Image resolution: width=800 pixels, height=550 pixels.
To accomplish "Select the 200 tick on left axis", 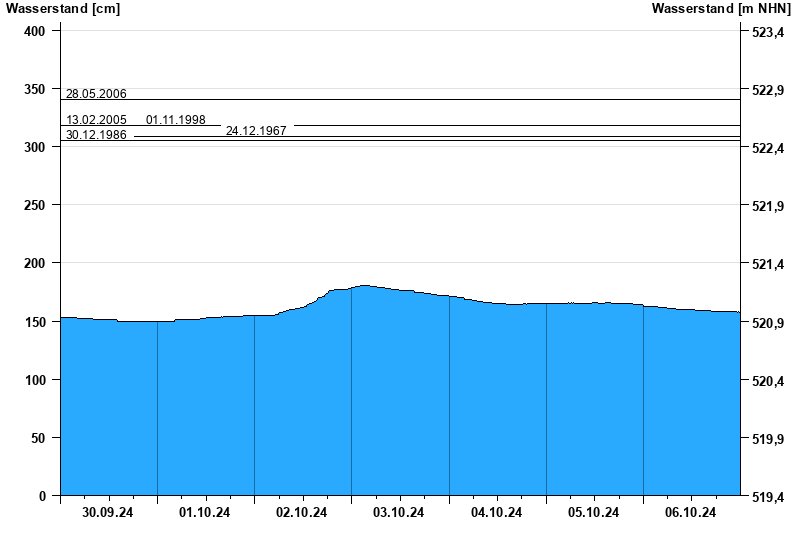I will pyautogui.click(x=34, y=263).
